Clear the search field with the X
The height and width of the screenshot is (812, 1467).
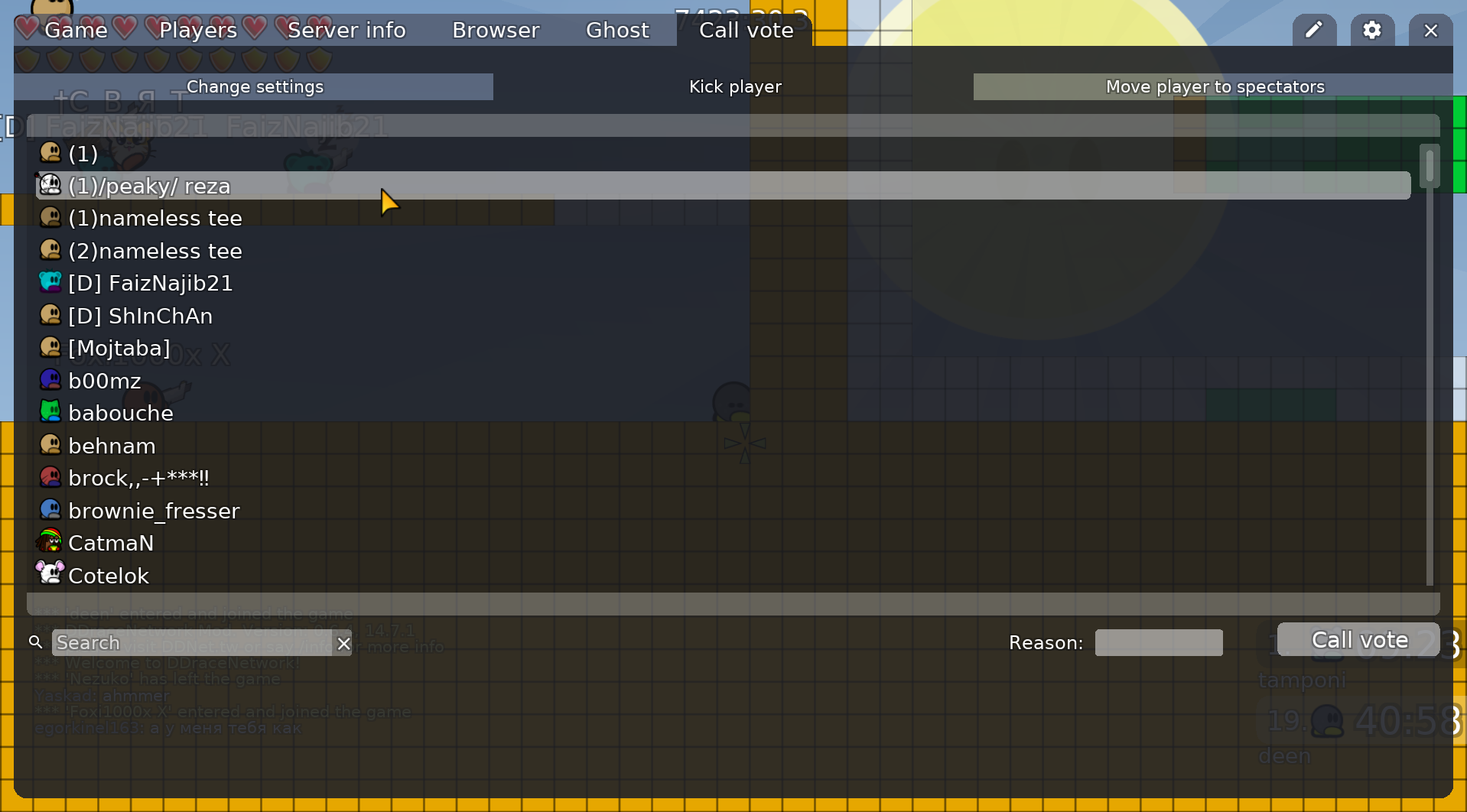click(x=343, y=644)
